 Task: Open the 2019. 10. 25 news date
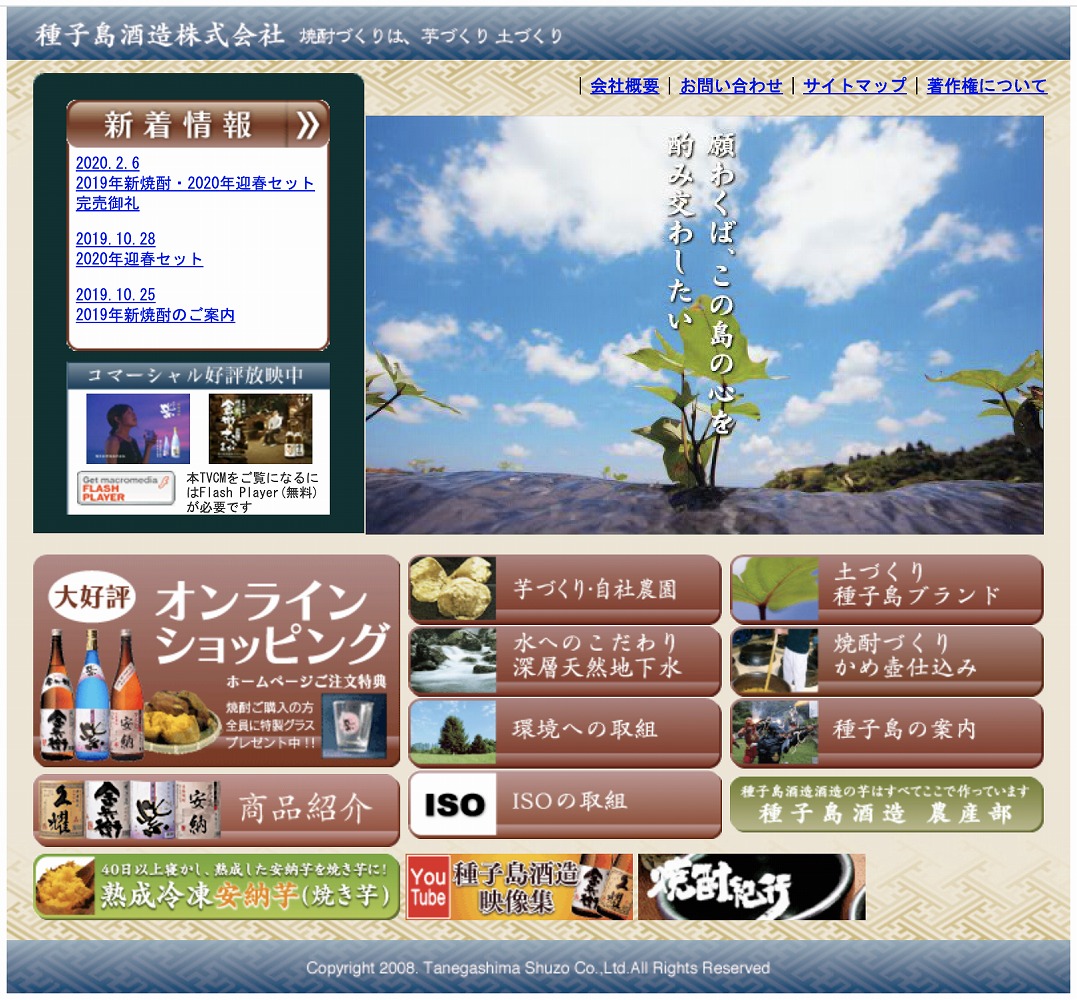(115, 295)
